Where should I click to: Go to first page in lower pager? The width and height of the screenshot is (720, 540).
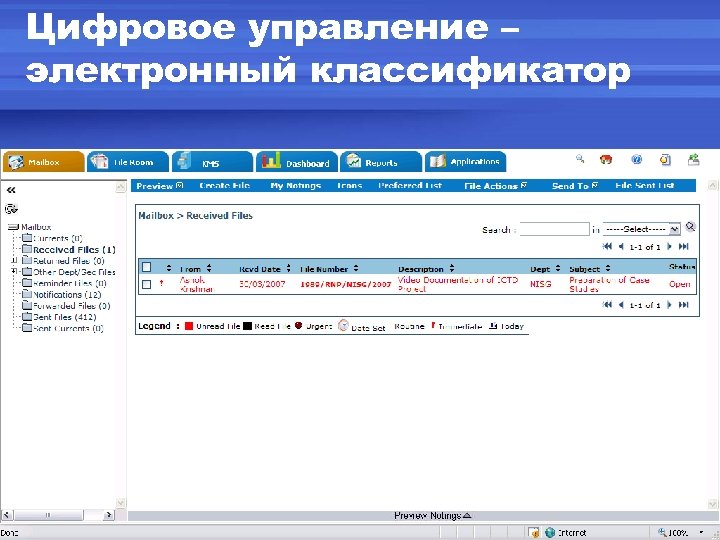click(607, 304)
